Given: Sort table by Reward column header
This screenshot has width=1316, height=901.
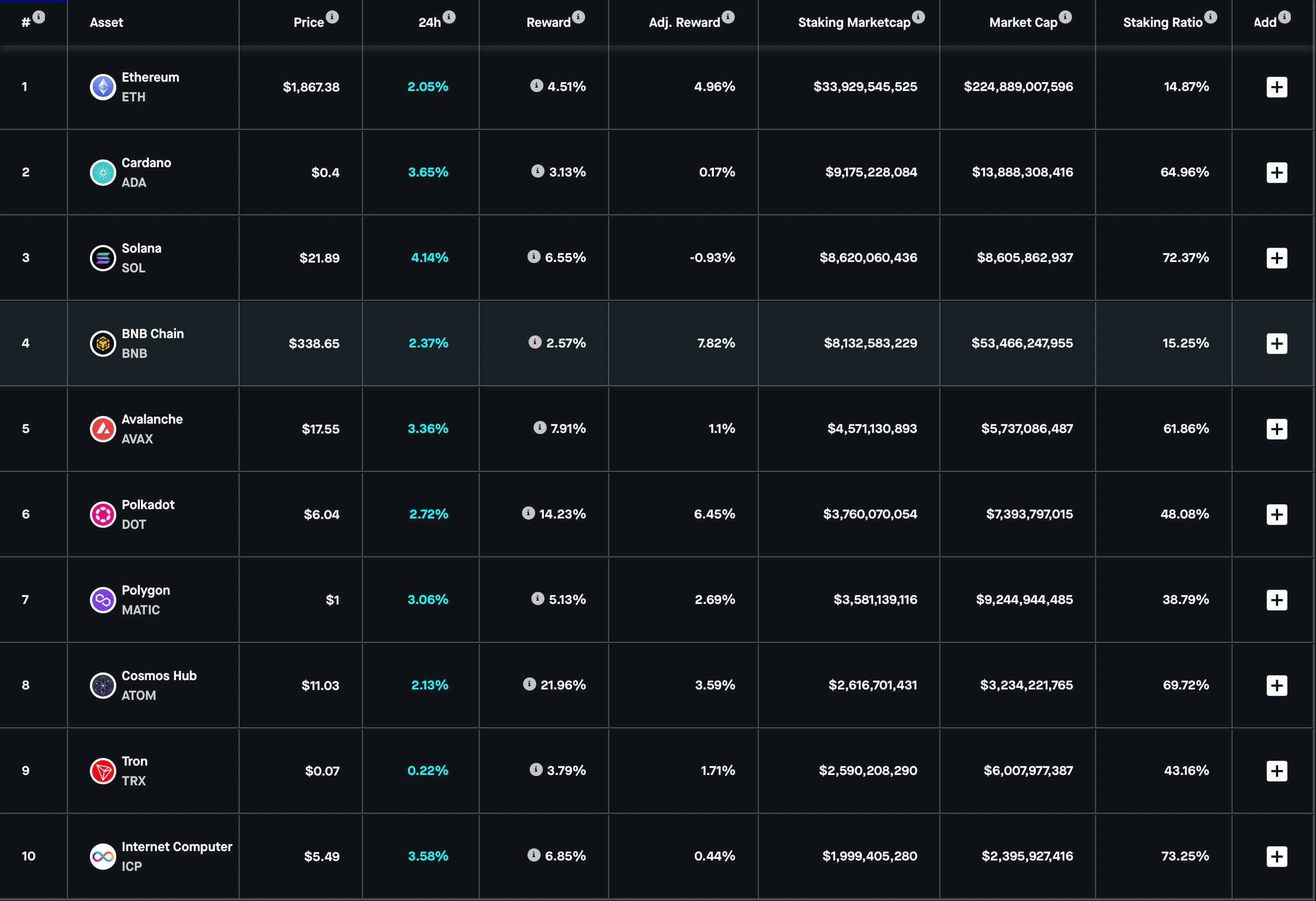Looking at the screenshot, I should point(548,22).
